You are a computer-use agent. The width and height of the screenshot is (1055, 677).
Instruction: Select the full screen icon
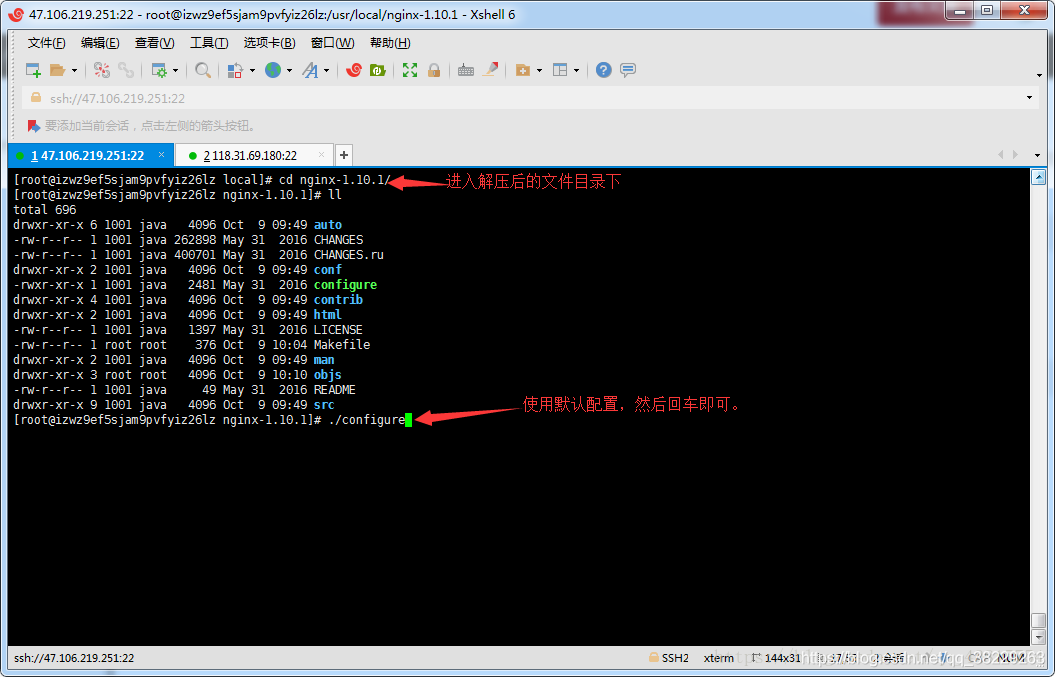(x=410, y=70)
